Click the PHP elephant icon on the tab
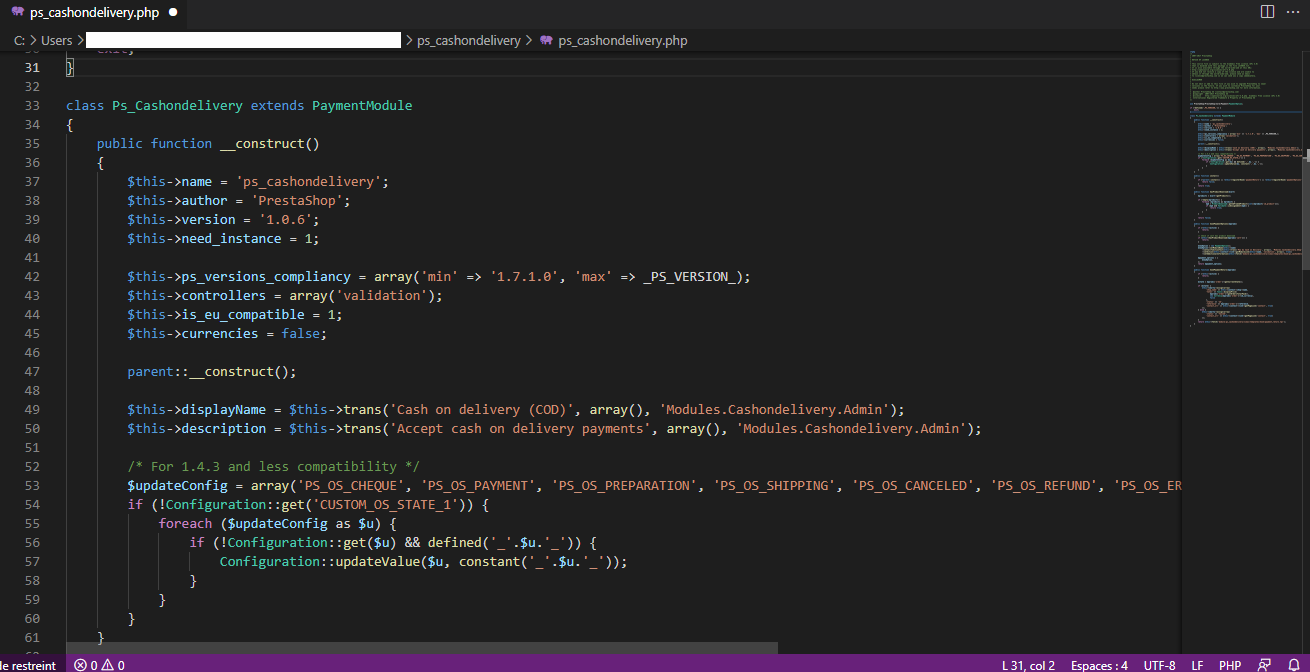This screenshot has height=672, width=1310. coord(18,13)
